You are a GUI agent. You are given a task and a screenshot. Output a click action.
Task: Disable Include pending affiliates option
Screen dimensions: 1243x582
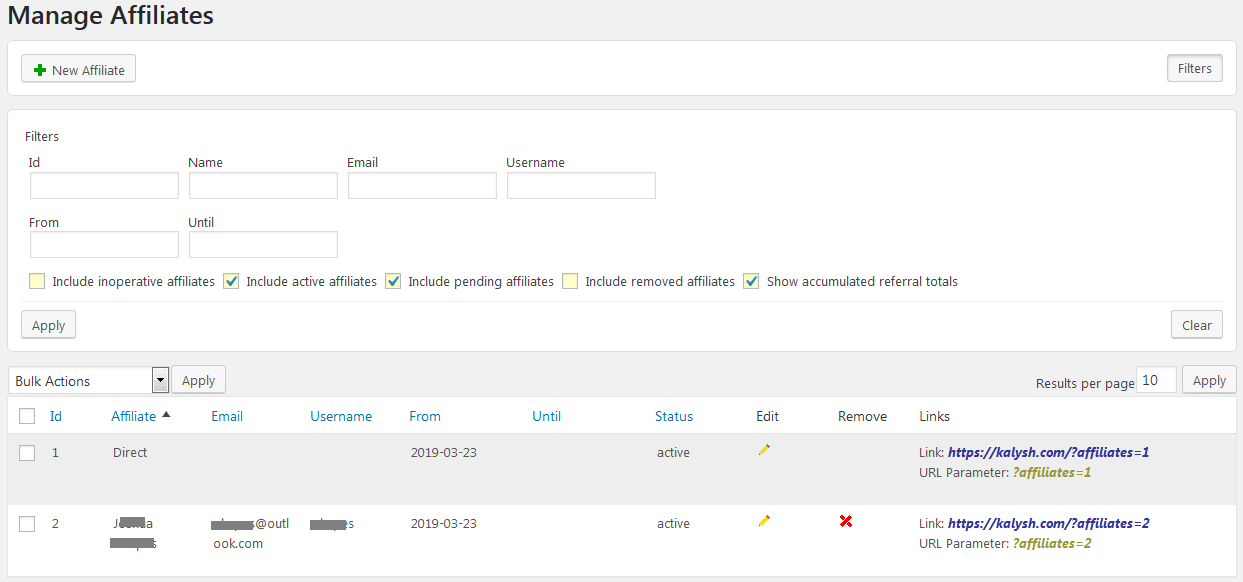[393, 282]
